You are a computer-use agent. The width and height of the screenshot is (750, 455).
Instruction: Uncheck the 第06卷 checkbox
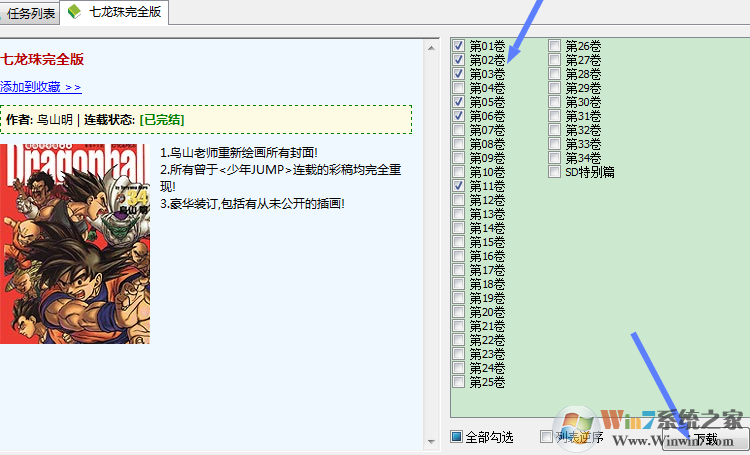click(458, 116)
